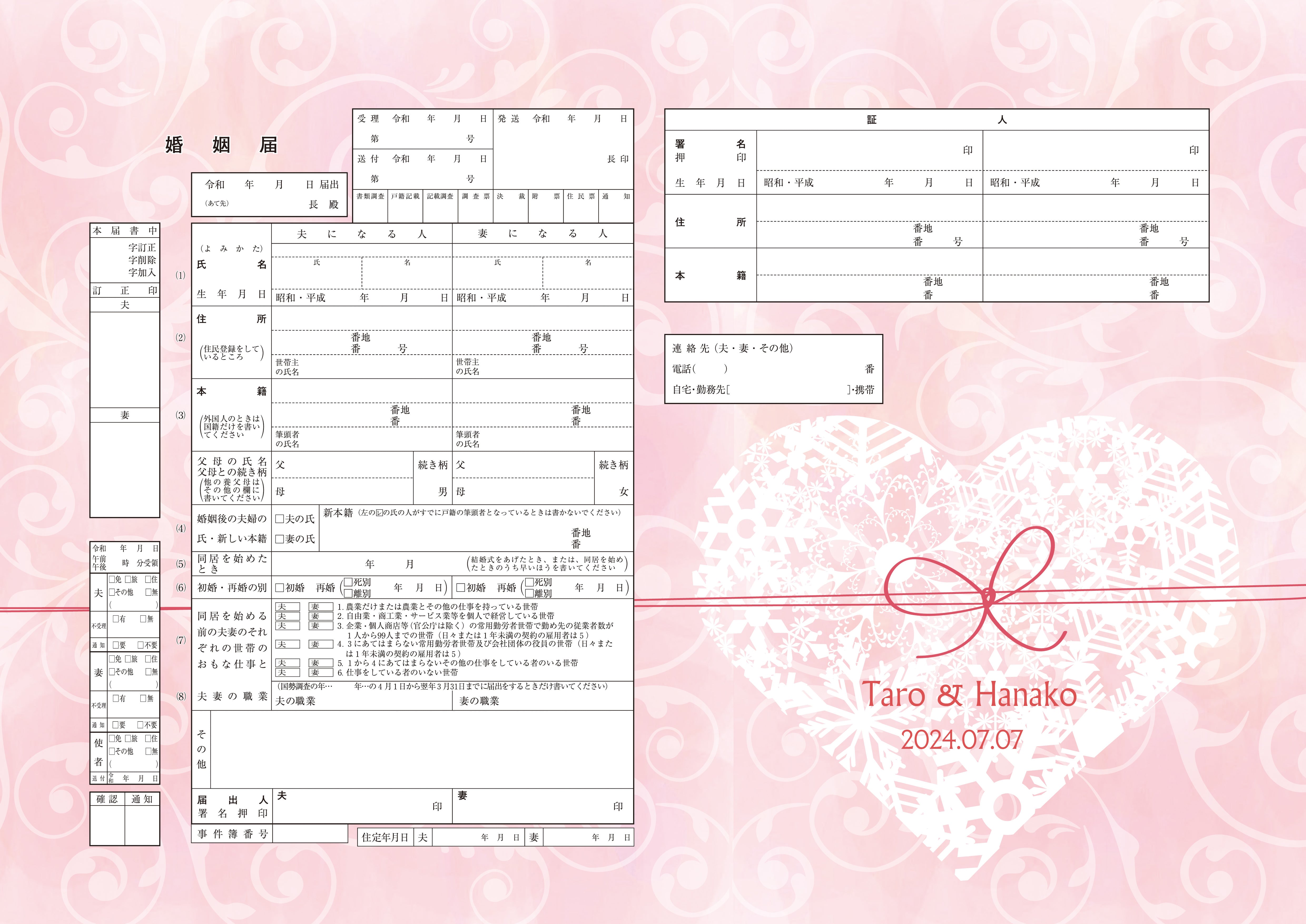Viewport: 1306px width, 924px height.
Task: Click the 婚姻届 title
Action: (221, 145)
